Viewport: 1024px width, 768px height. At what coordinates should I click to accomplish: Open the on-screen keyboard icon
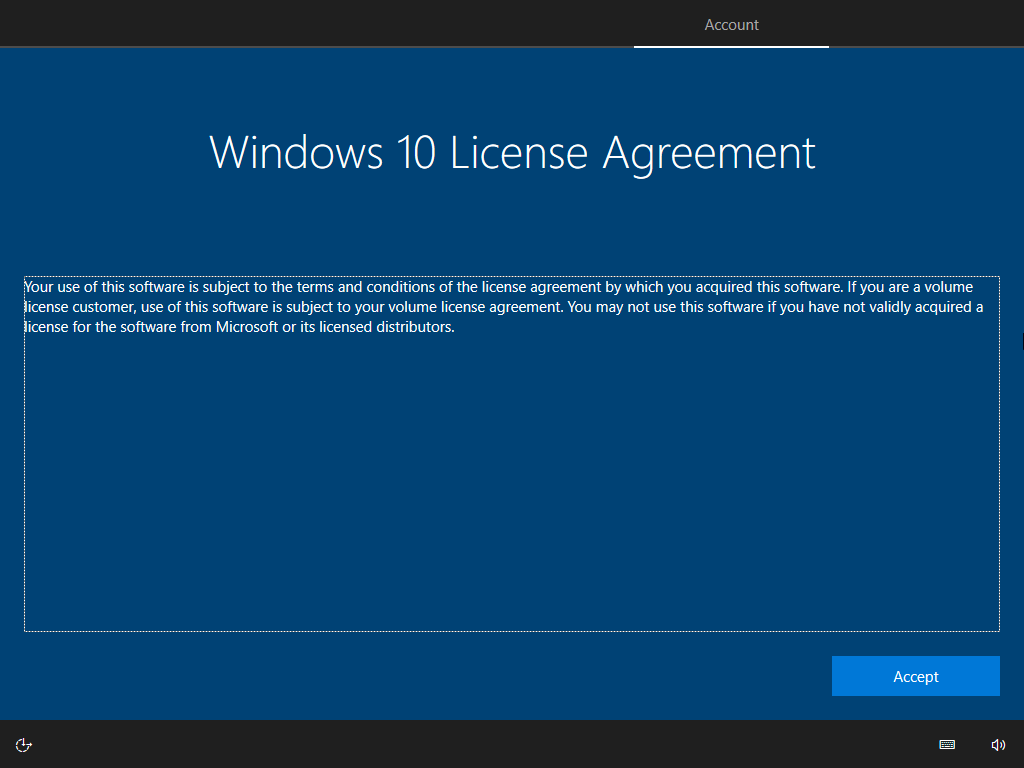[947, 744]
